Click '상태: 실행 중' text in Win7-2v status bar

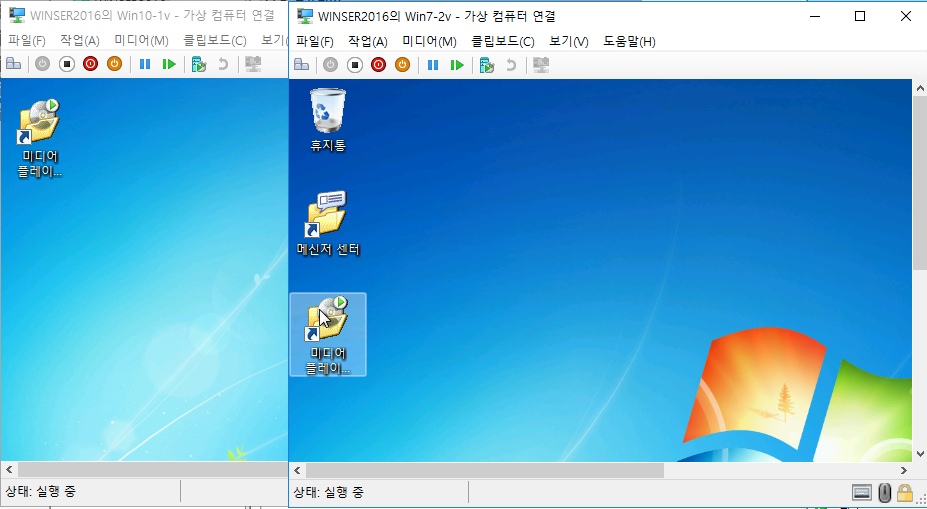point(329,492)
